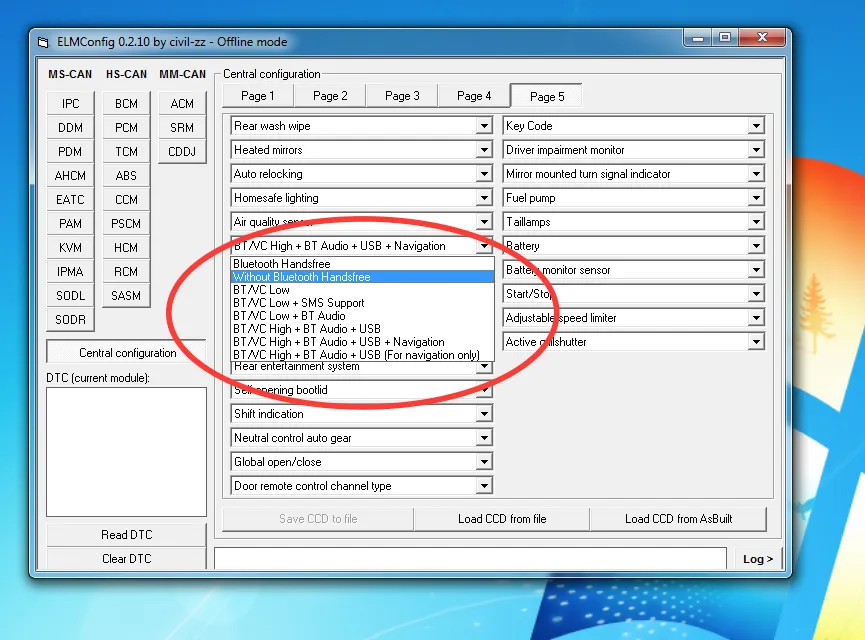Screen dimensions: 865x640
Task: Open the Fuel pump dropdown
Action: (x=756, y=198)
